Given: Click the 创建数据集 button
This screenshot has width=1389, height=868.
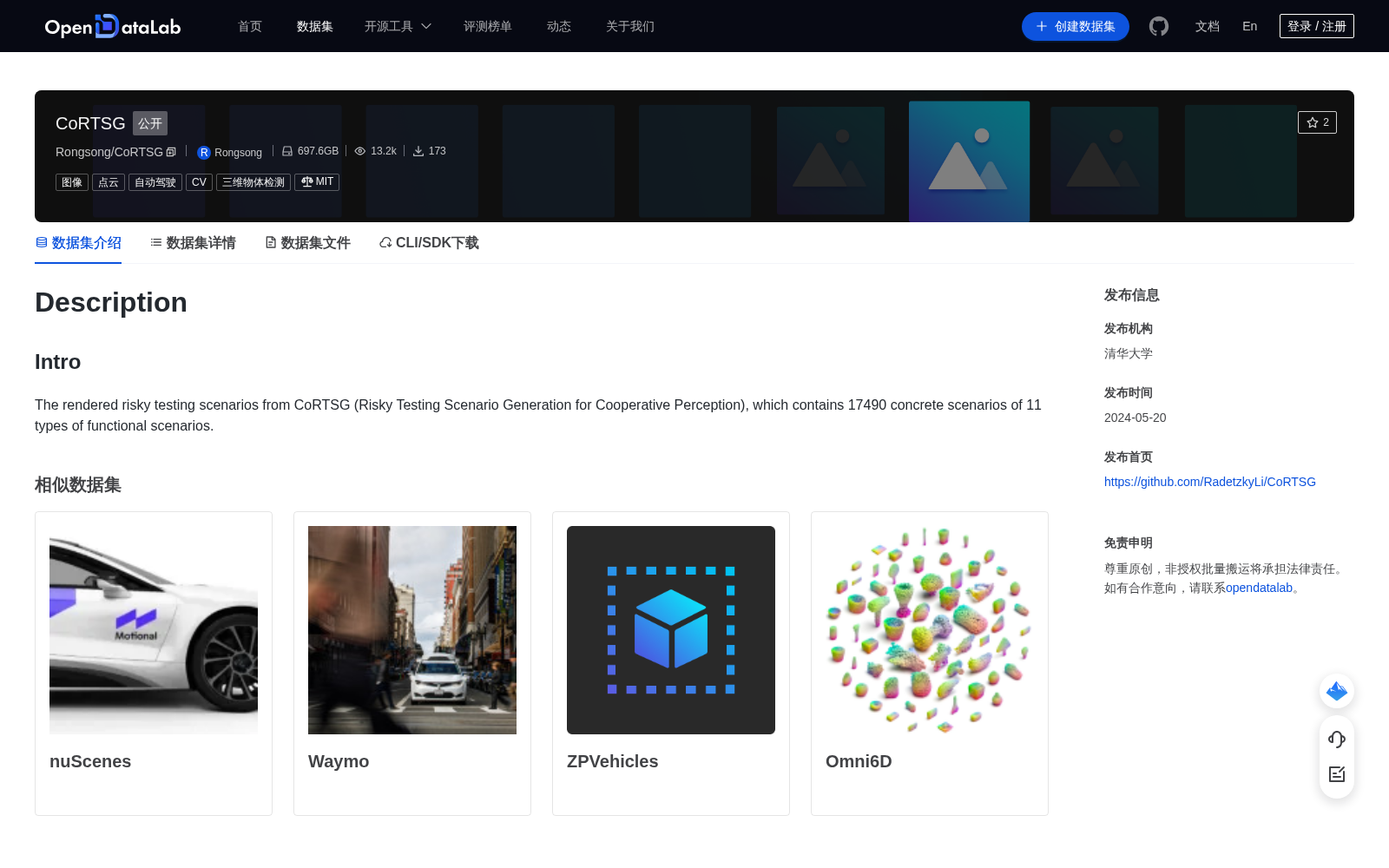Looking at the screenshot, I should click(1076, 26).
